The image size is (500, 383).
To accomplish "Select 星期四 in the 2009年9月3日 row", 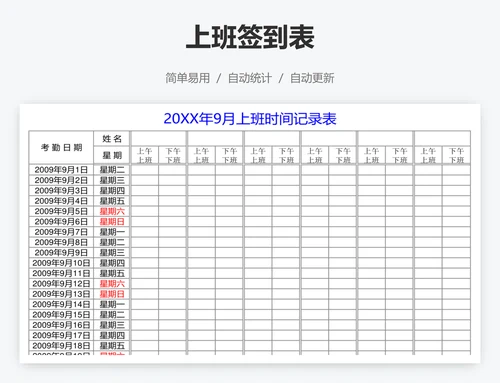I will point(112,190).
